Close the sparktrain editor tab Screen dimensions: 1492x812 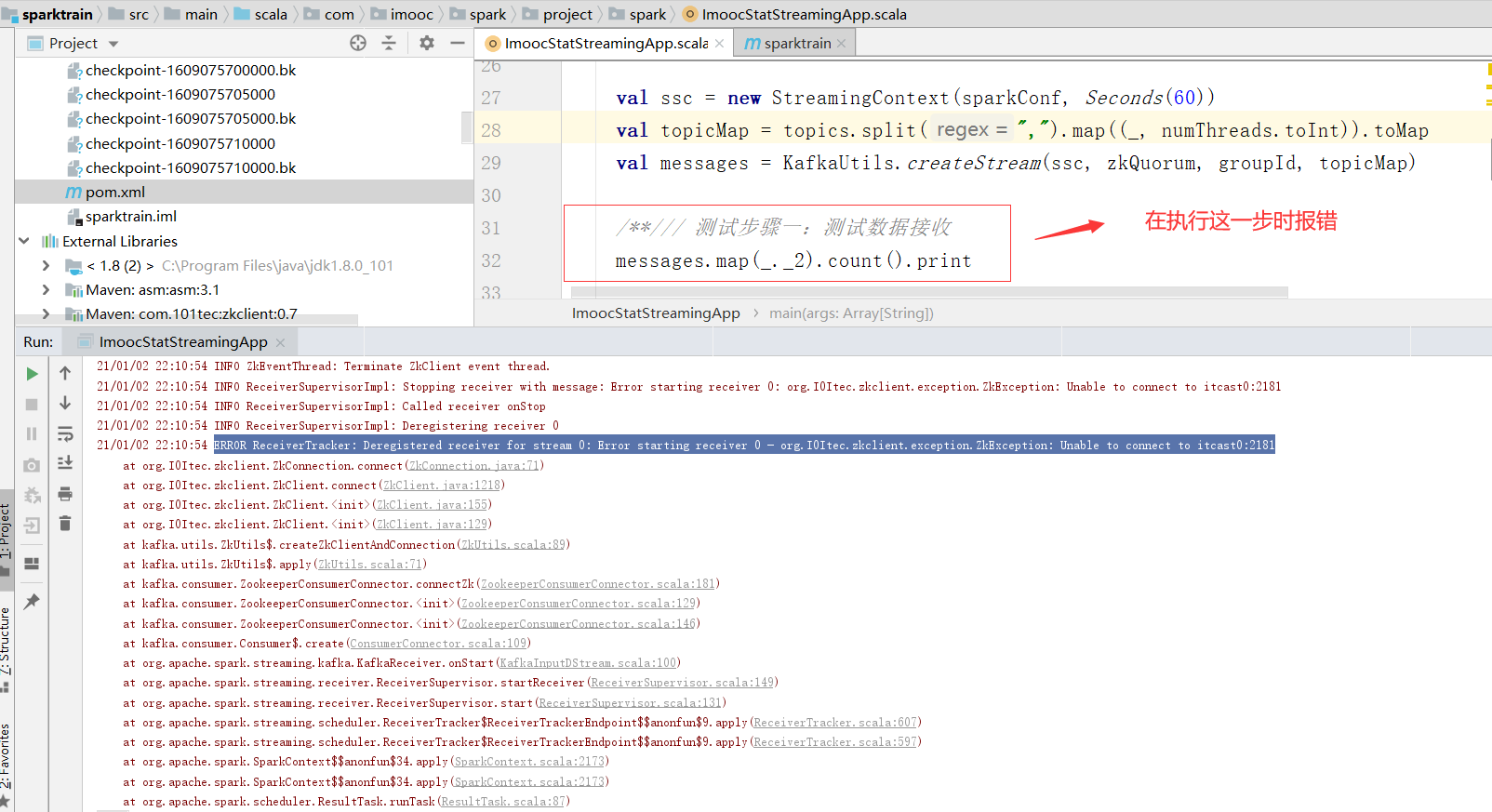point(841,44)
